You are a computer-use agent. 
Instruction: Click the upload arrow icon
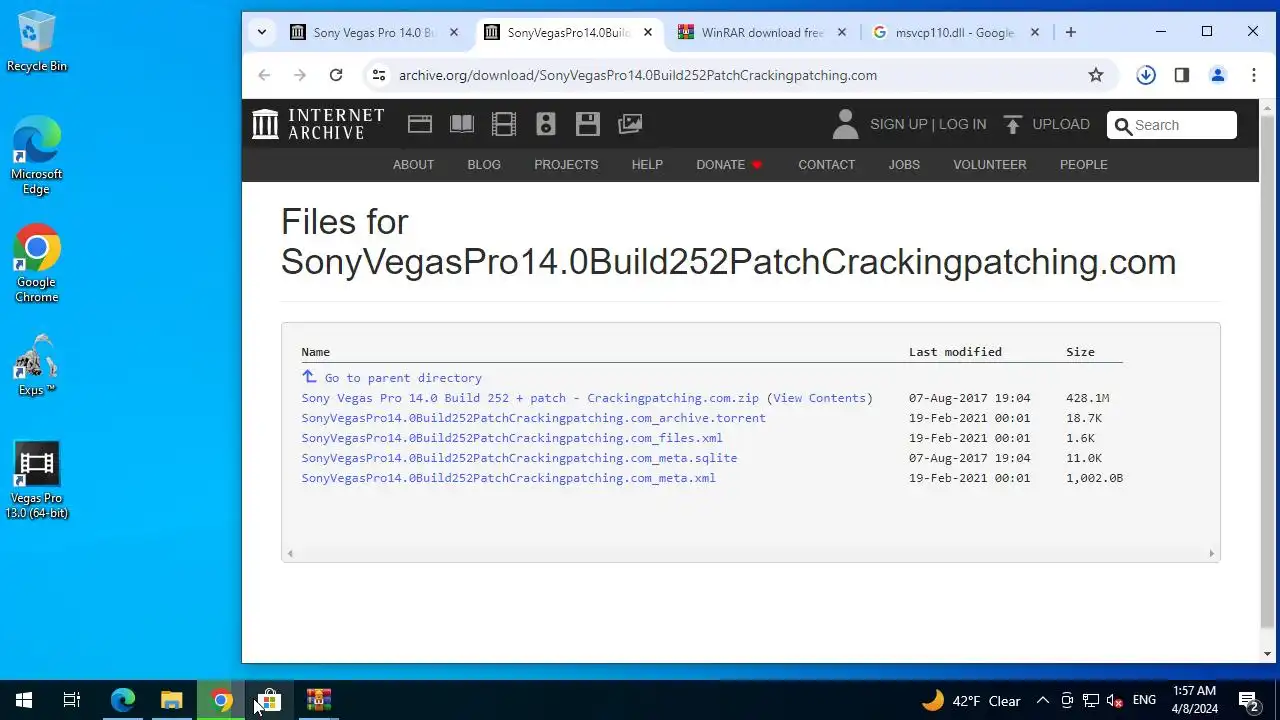(1013, 124)
